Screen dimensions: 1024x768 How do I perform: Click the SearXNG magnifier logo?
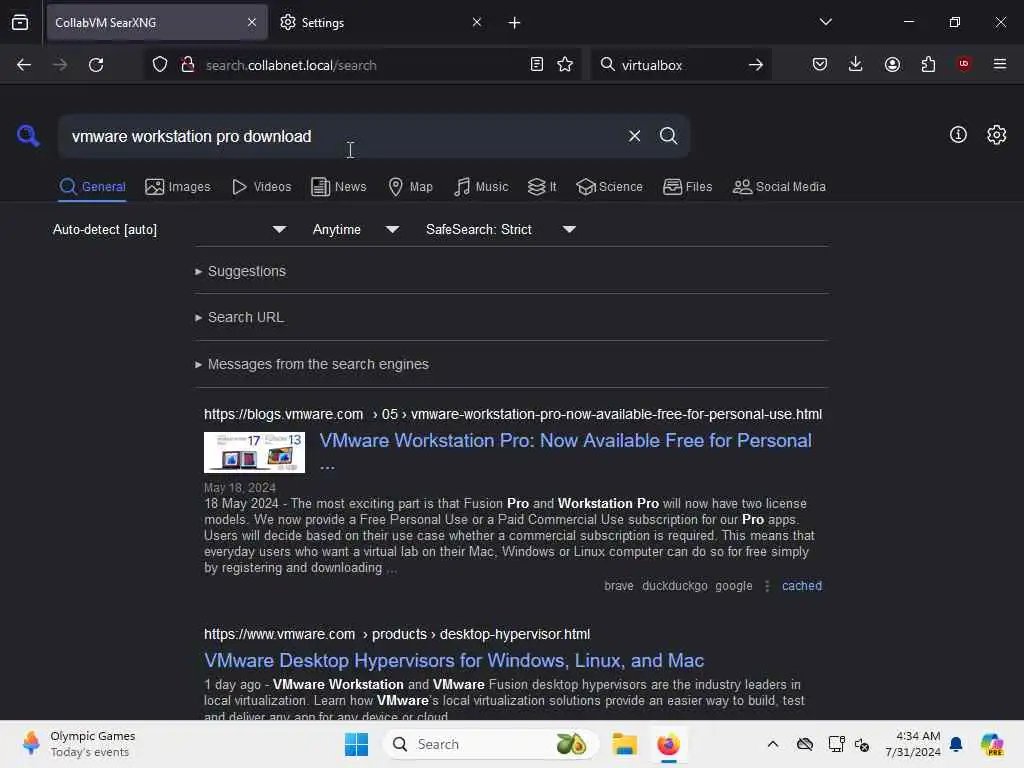click(x=28, y=136)
